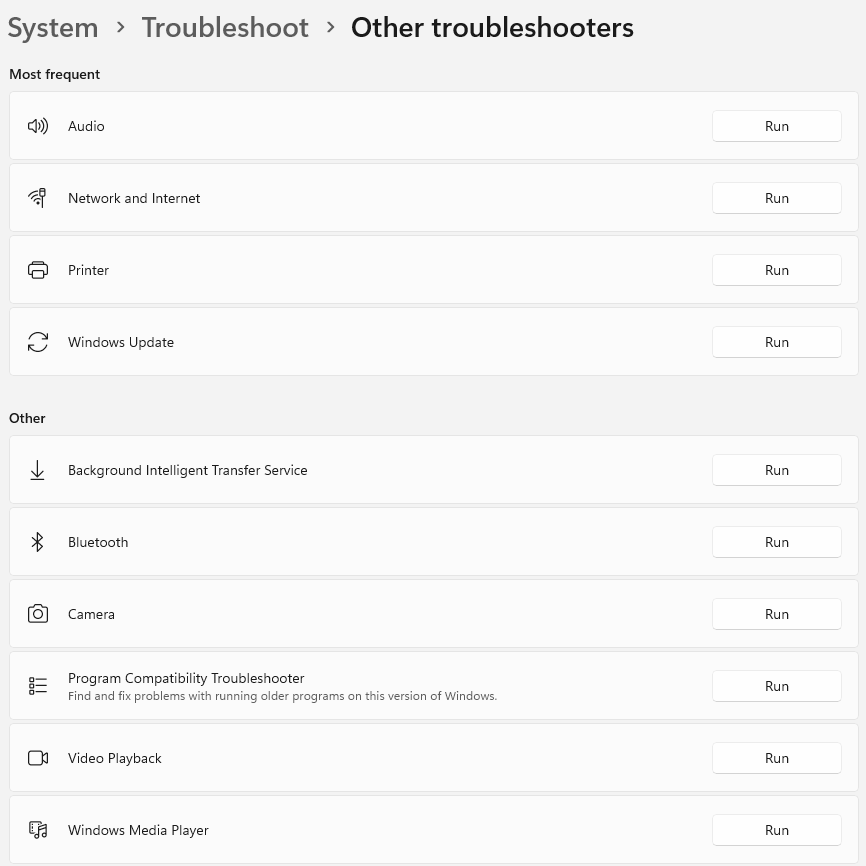Click the Program Compatibility Troubleshooter list icon
The image size is (866, 866).
tap(38, 686)
